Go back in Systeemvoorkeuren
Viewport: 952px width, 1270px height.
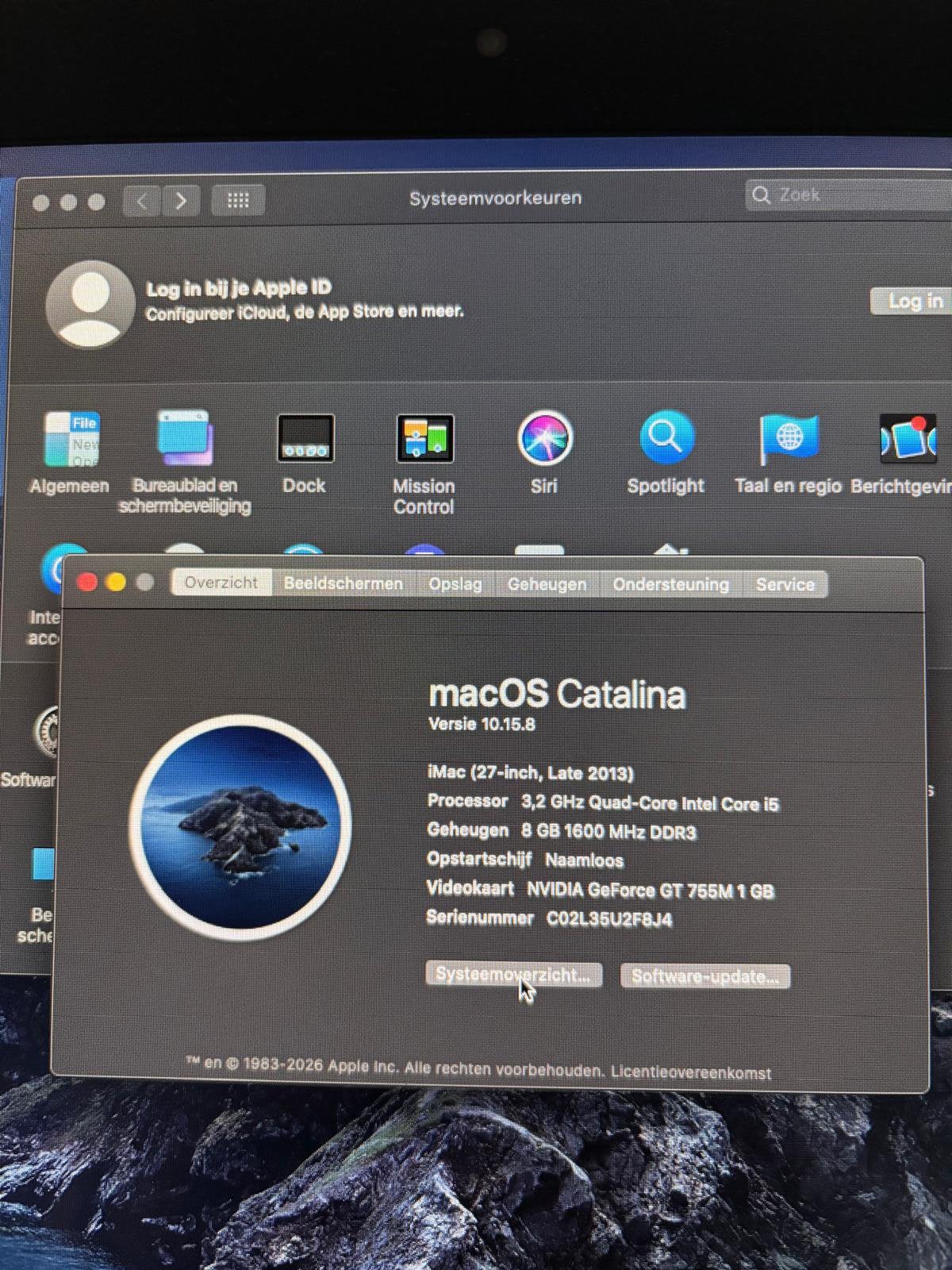click(x=142, y=200)
